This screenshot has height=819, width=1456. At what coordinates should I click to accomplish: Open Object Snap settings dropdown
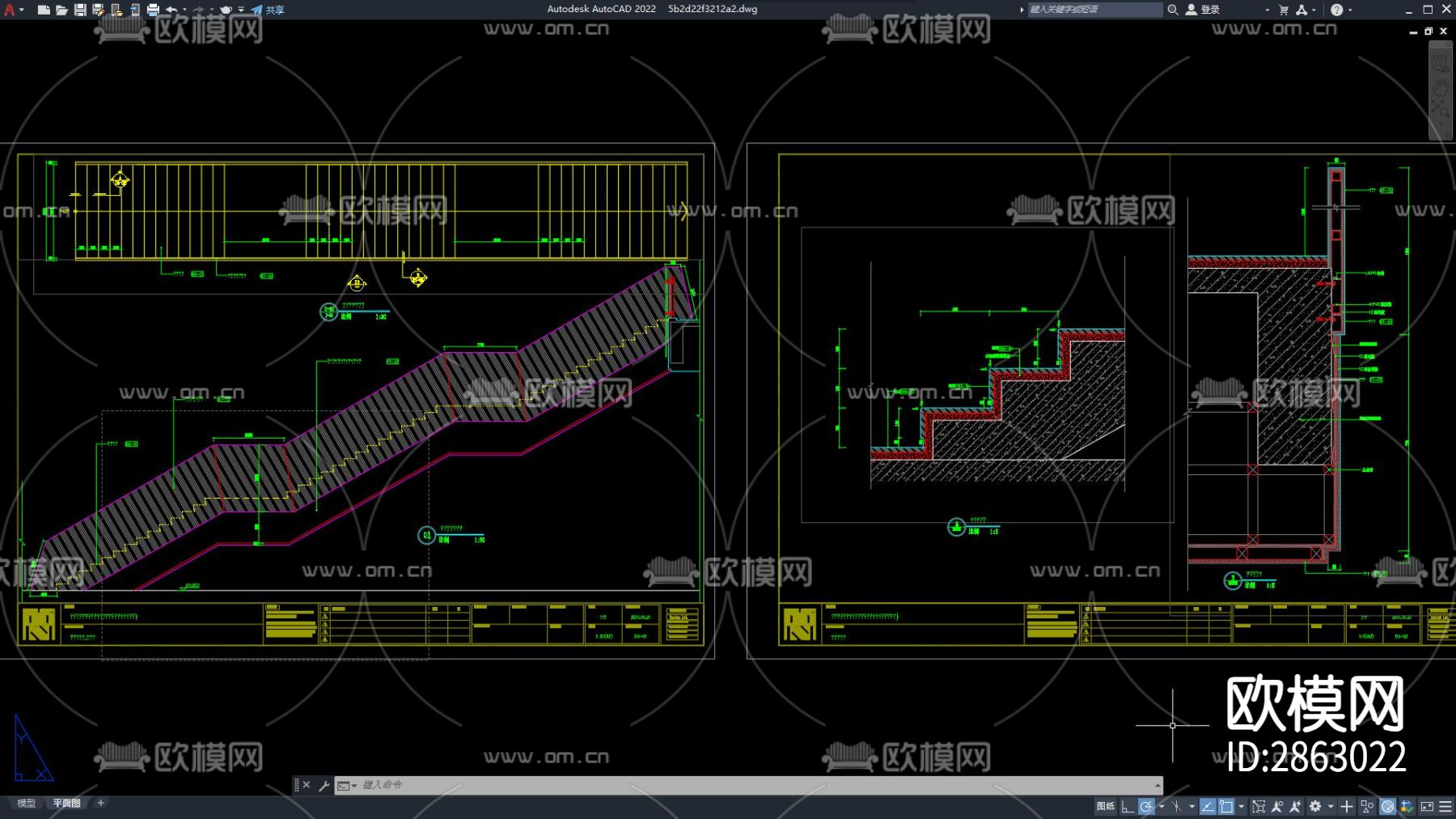point(1242,806)
